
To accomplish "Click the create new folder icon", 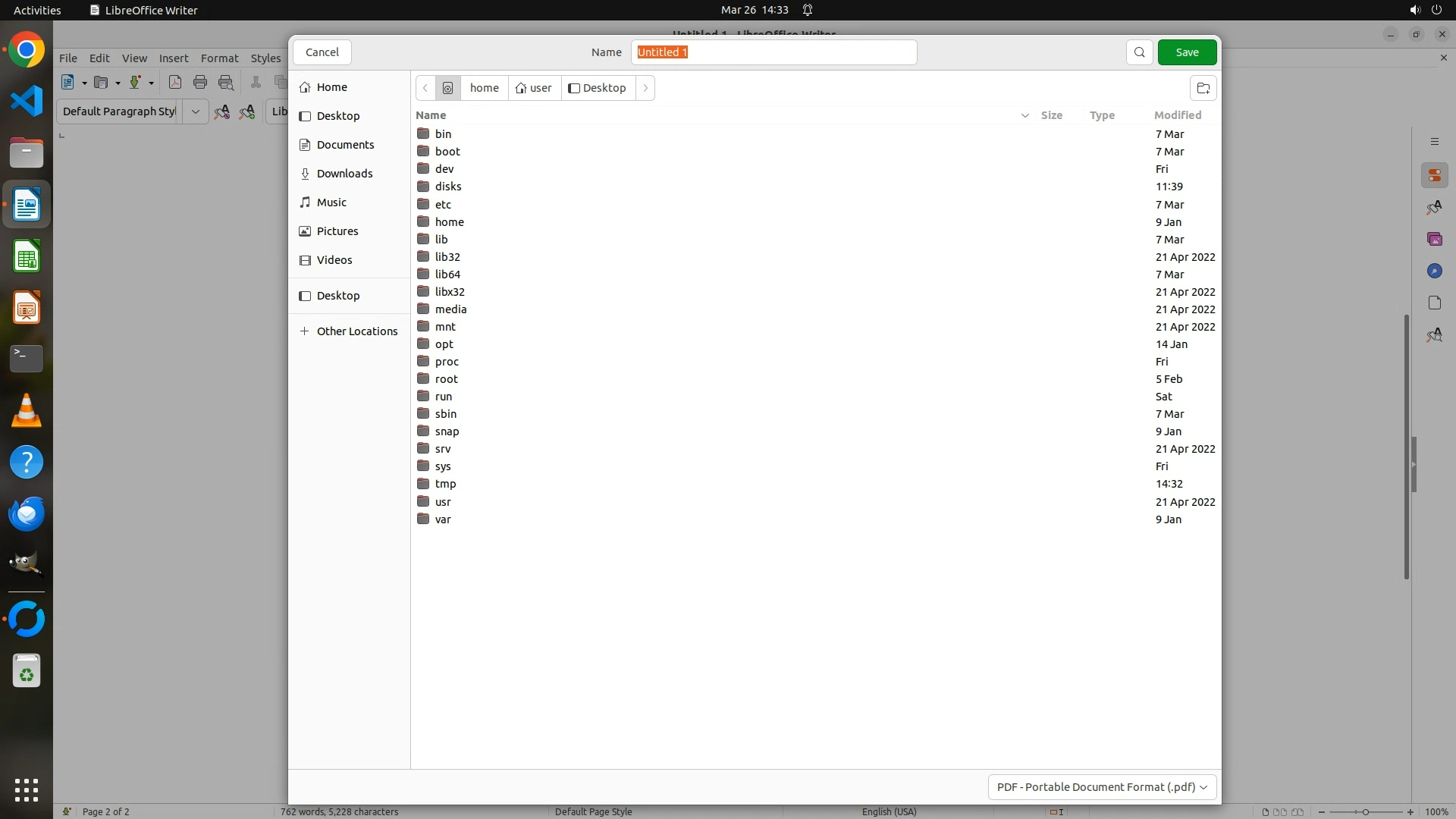I will coord(1203,88).
